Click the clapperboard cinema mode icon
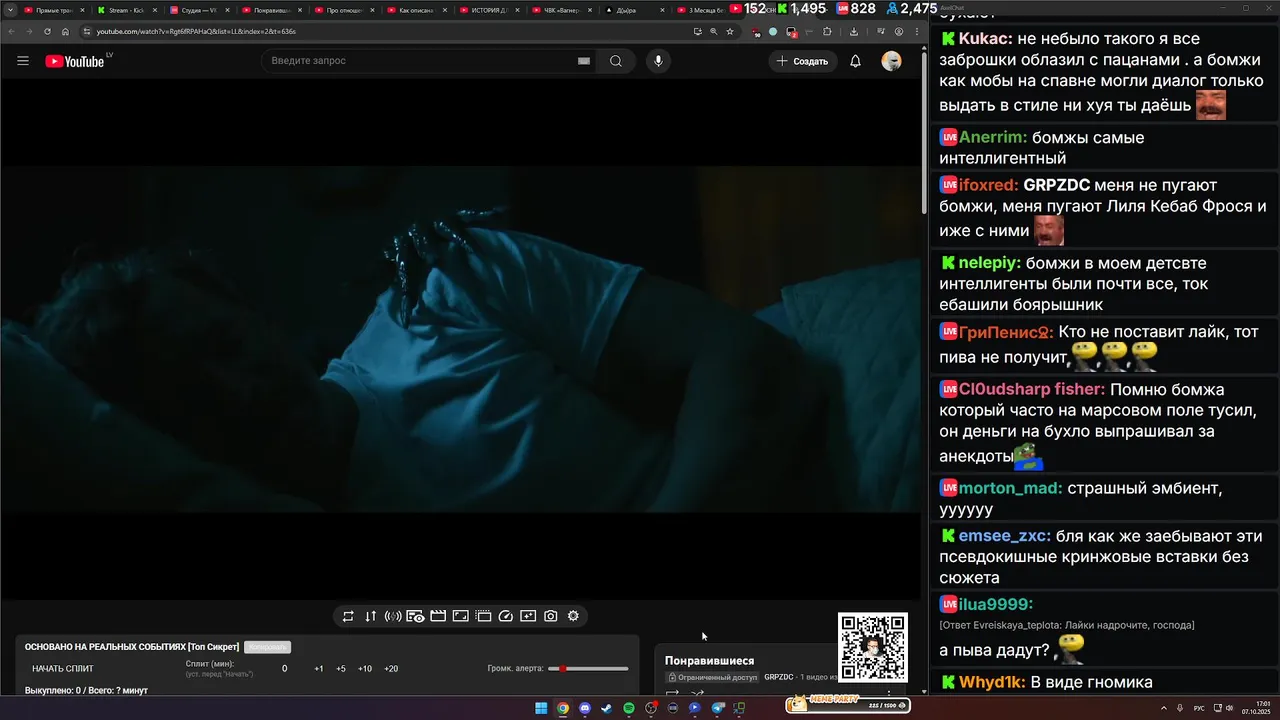The image size is (1280, 720). coord(438,616)
